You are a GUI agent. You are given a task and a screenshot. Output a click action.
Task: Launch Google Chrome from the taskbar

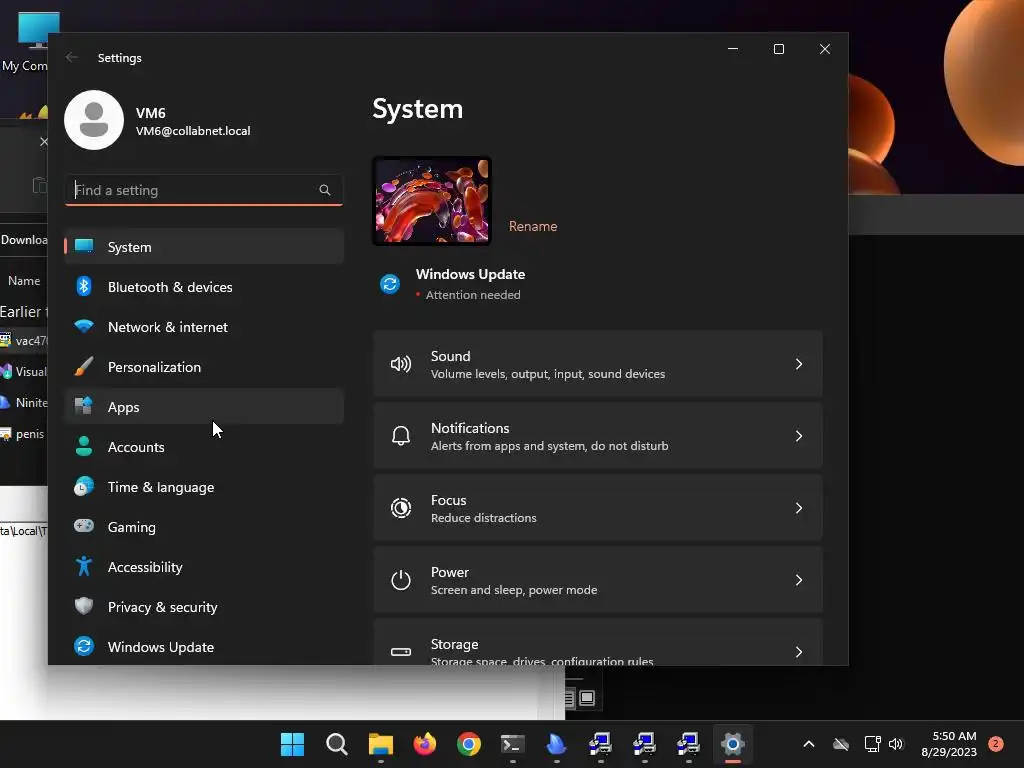pos(468,744)
